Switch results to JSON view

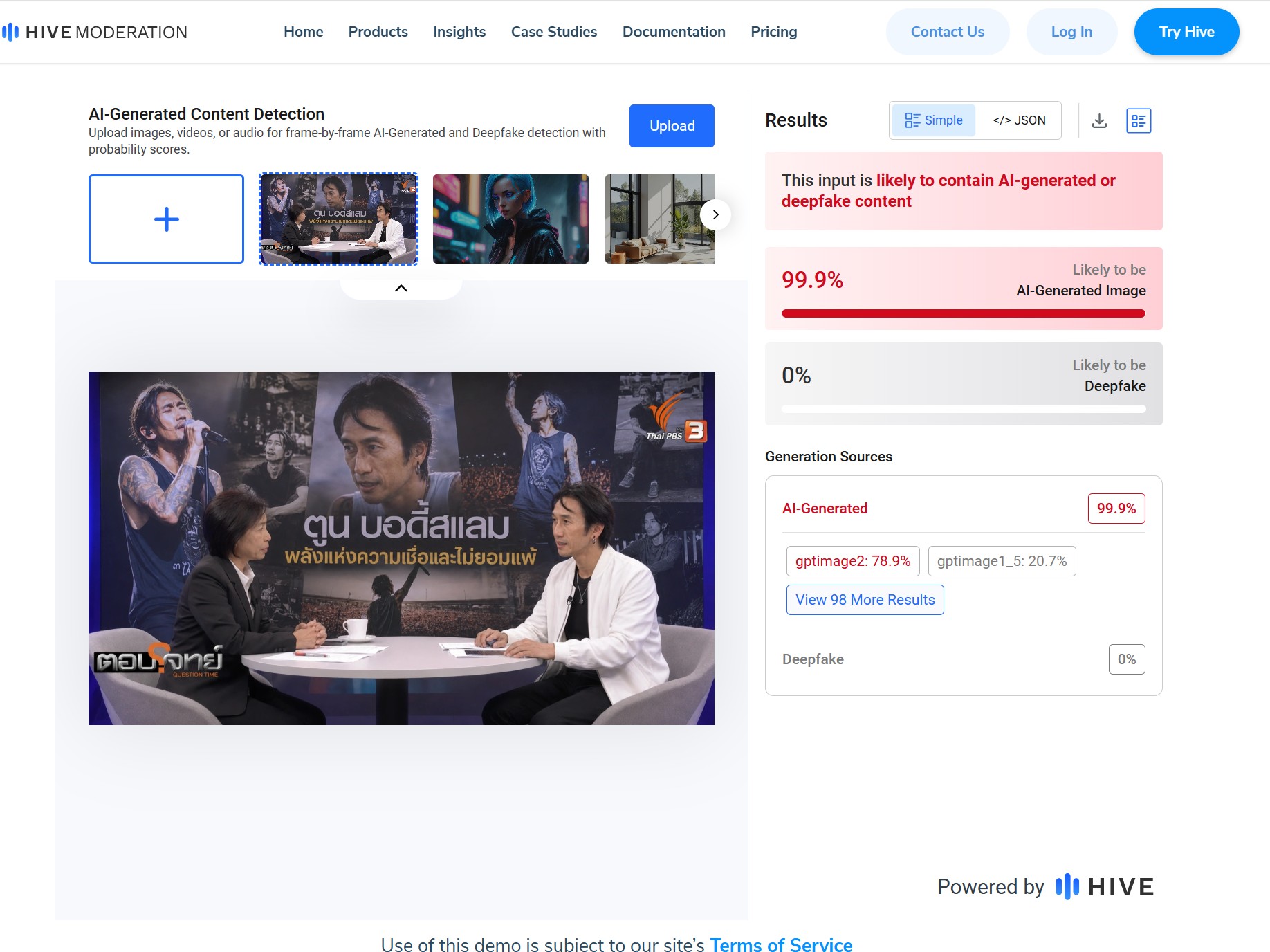point(1019,120)
